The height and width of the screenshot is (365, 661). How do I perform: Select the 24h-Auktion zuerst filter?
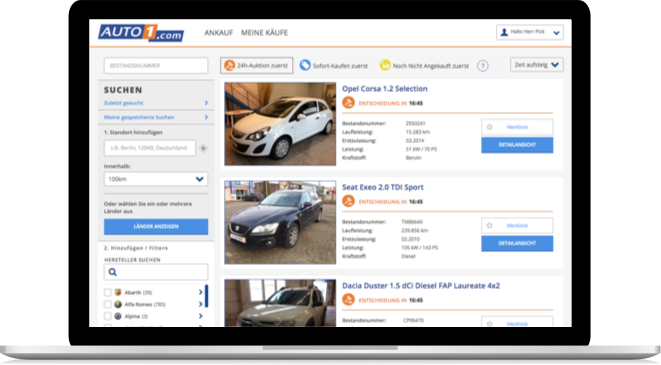click(256, 66)
